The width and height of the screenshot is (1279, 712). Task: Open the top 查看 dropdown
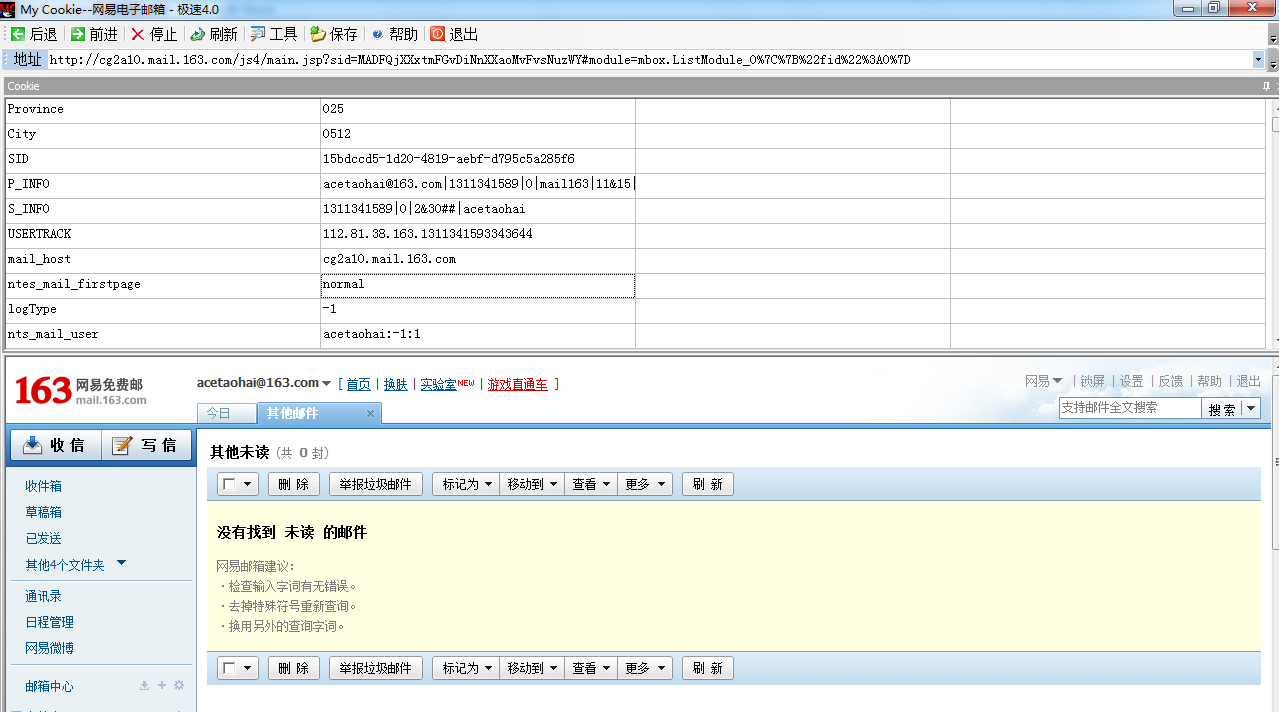[591, 484]
